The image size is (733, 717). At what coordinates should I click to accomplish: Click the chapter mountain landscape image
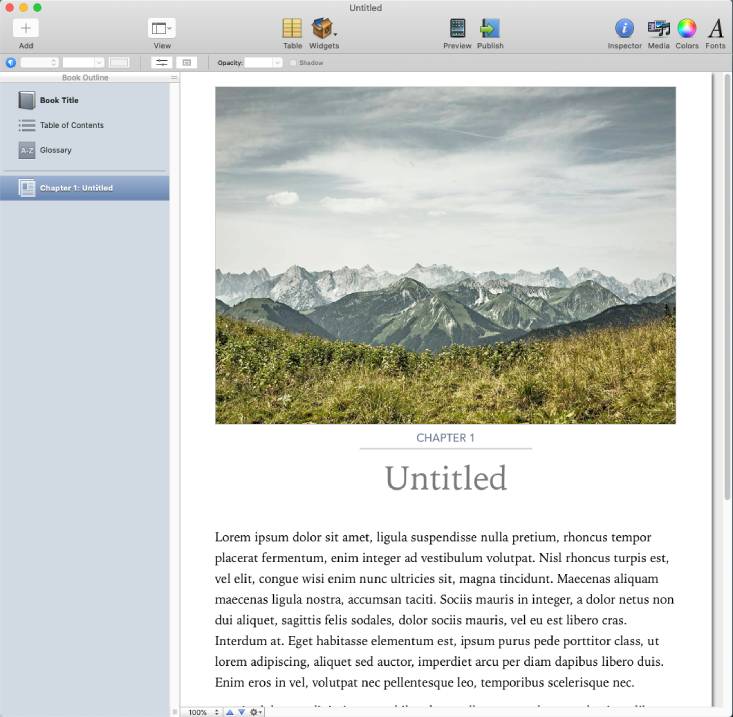[x=445, y=255]
